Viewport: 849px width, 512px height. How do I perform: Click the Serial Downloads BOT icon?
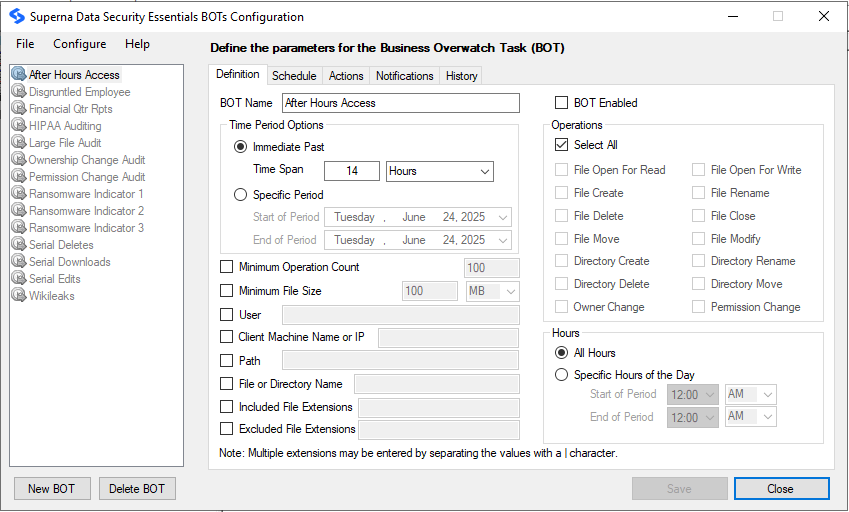(x=19, y=261)
